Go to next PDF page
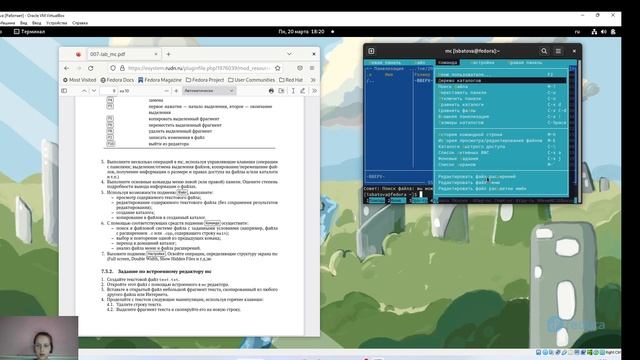Image resolution: width=640 pixels, height=360 pixels. point(94,91)
